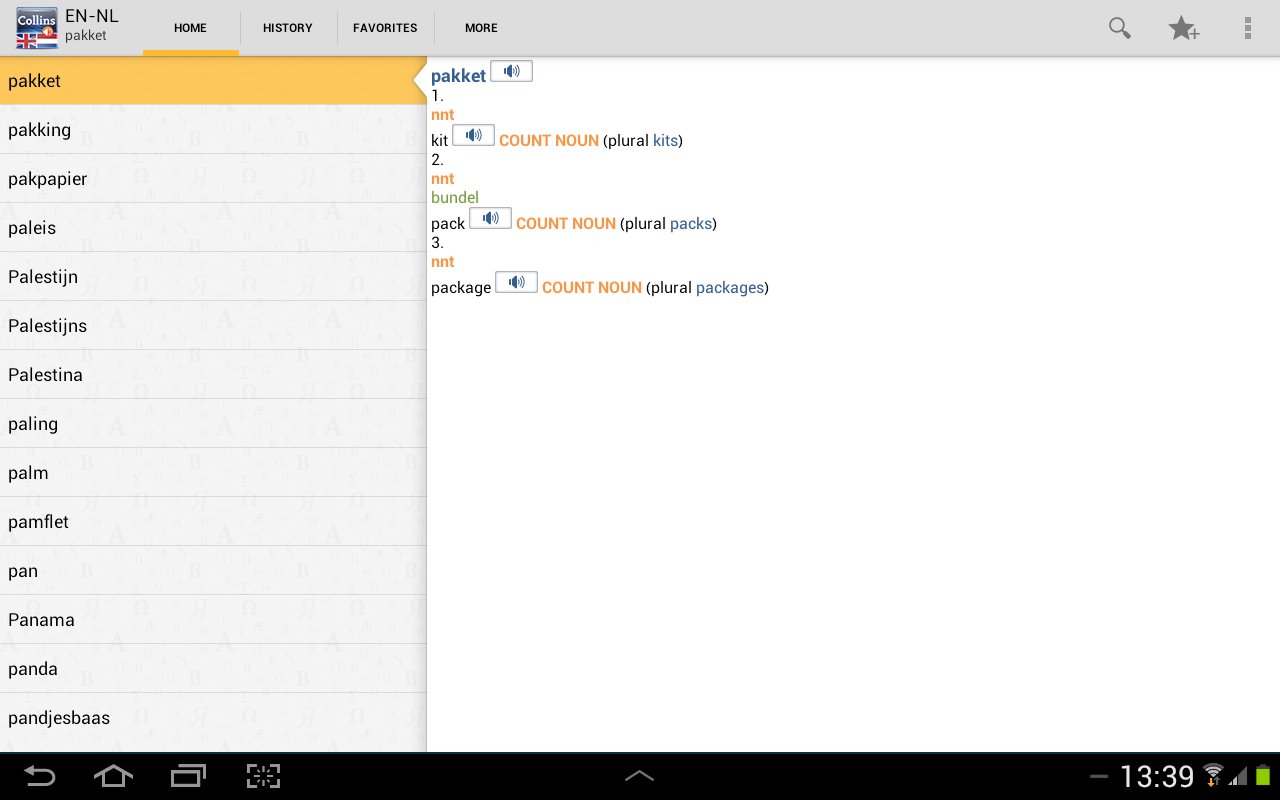Select pandjesbaas in the word list

tap(213, 718)
